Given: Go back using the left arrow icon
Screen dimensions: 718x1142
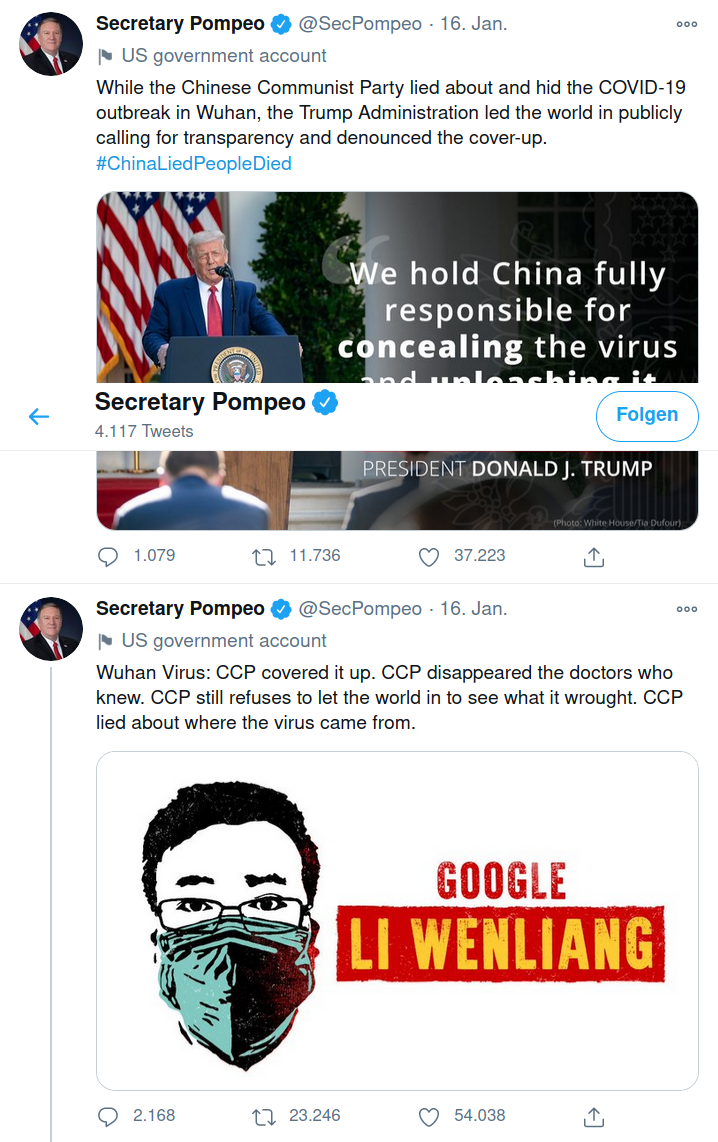Looking at the screenshot, I should 39,417.
